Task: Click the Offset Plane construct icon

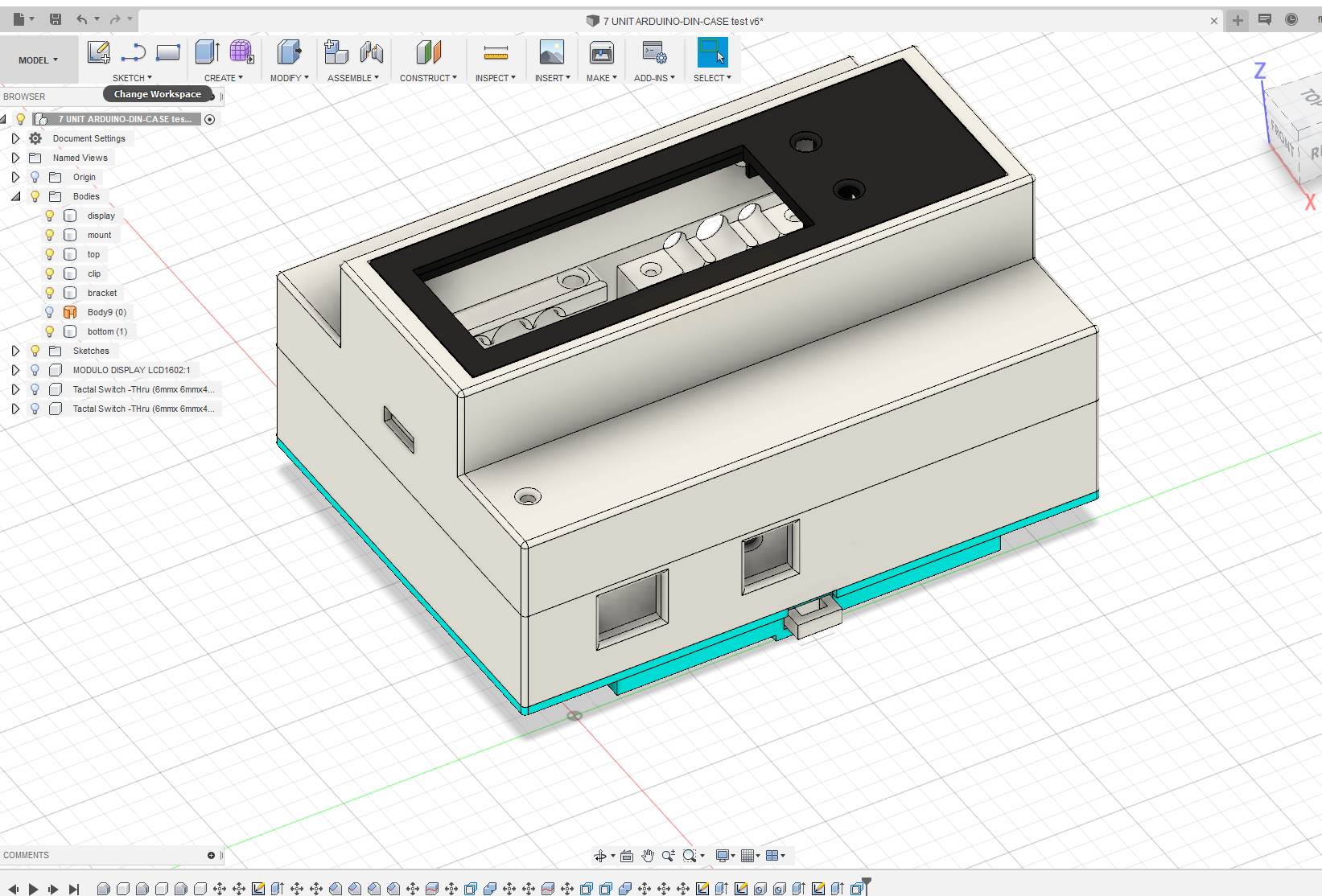Action: 428,52
